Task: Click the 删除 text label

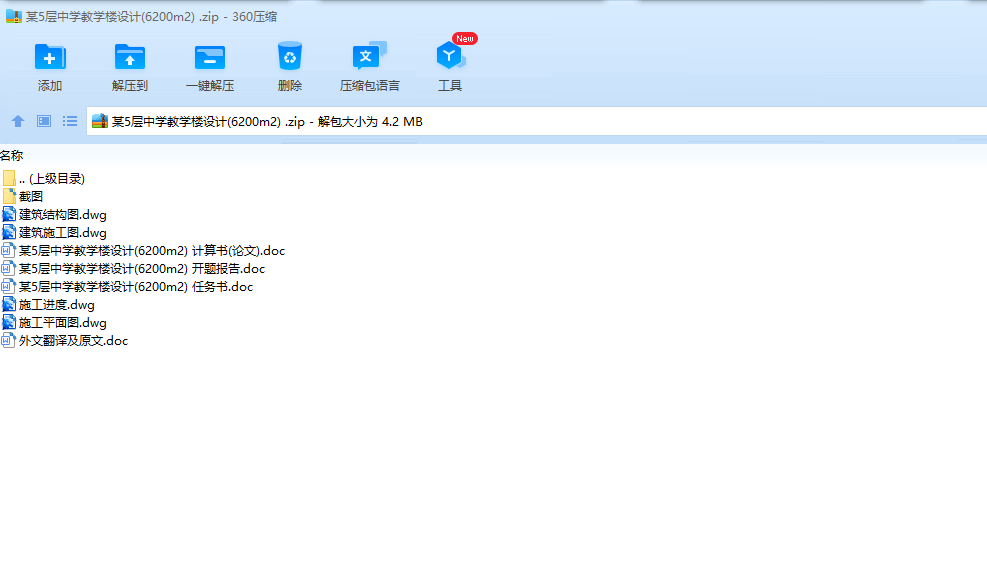Action: [x=290, y=86]
